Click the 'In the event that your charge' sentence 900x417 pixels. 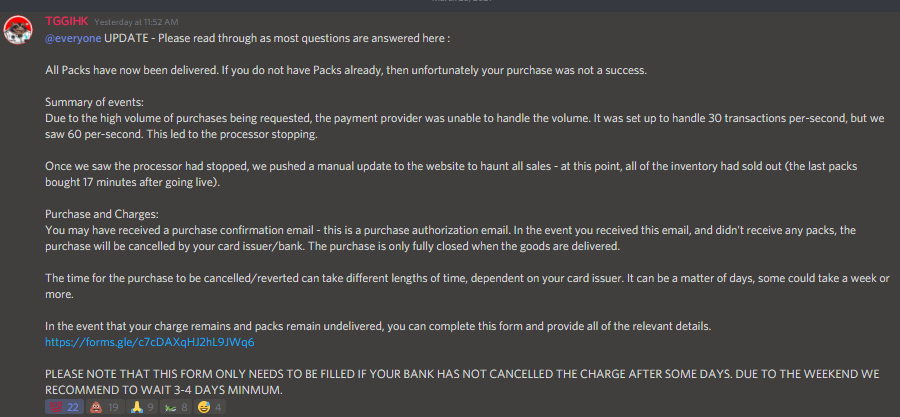tap(378, 326)
